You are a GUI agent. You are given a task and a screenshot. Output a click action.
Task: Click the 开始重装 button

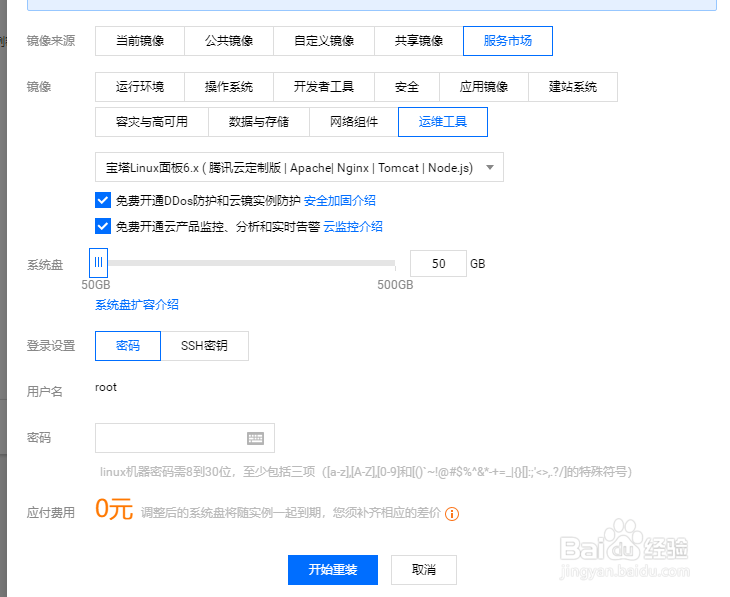click(x=333, y=570)
